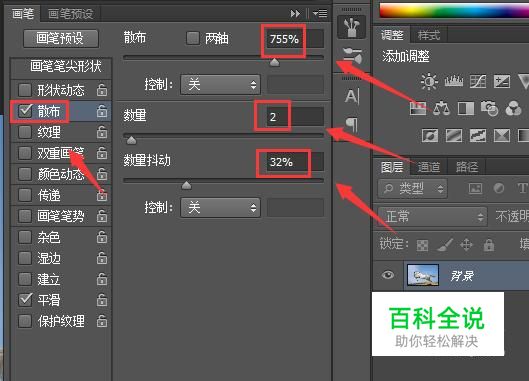Viewport: 529px width, 381px height.
Task: Lock image pixels brush icon
Action: (x=445, y=245)
